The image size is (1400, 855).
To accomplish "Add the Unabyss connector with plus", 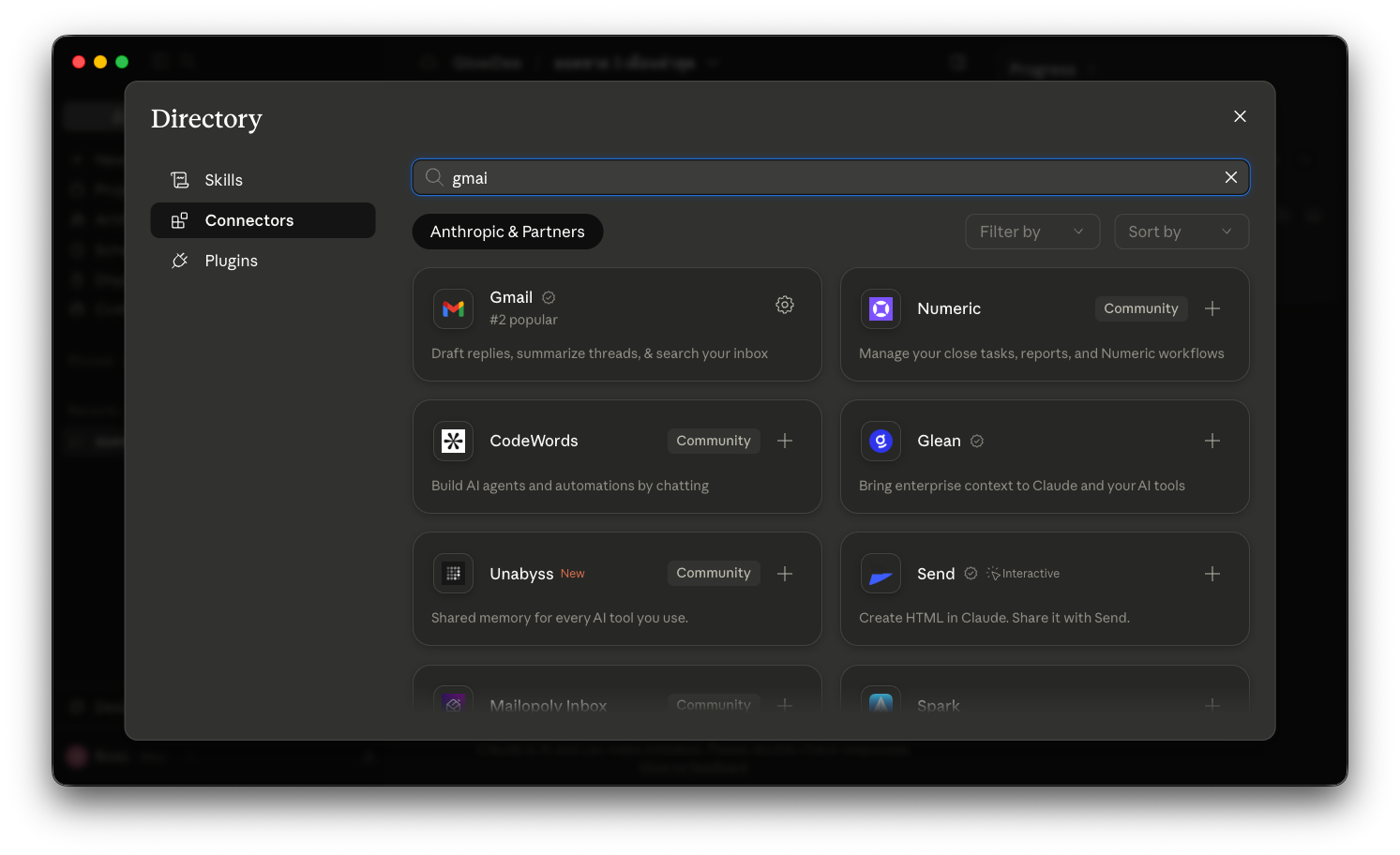I will click(785, 574).
